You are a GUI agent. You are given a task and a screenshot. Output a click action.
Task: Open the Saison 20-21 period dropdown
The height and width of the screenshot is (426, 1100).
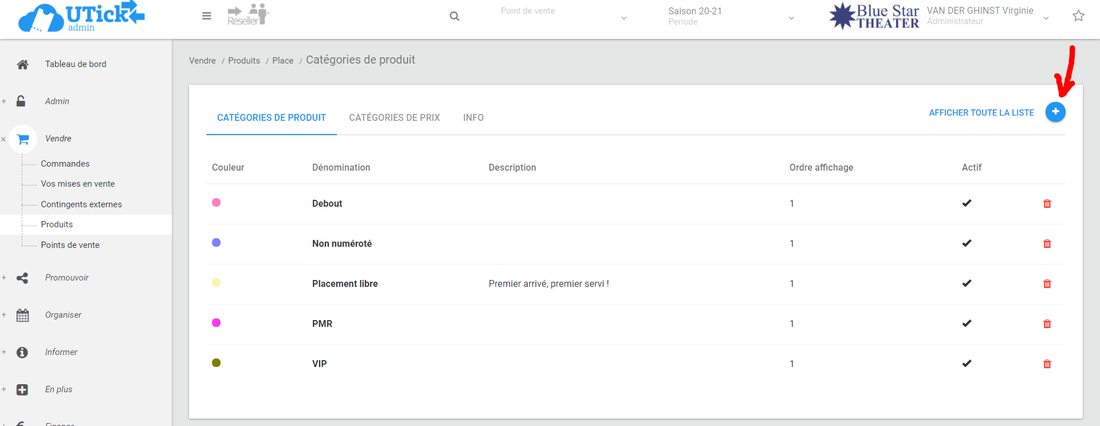731,17
